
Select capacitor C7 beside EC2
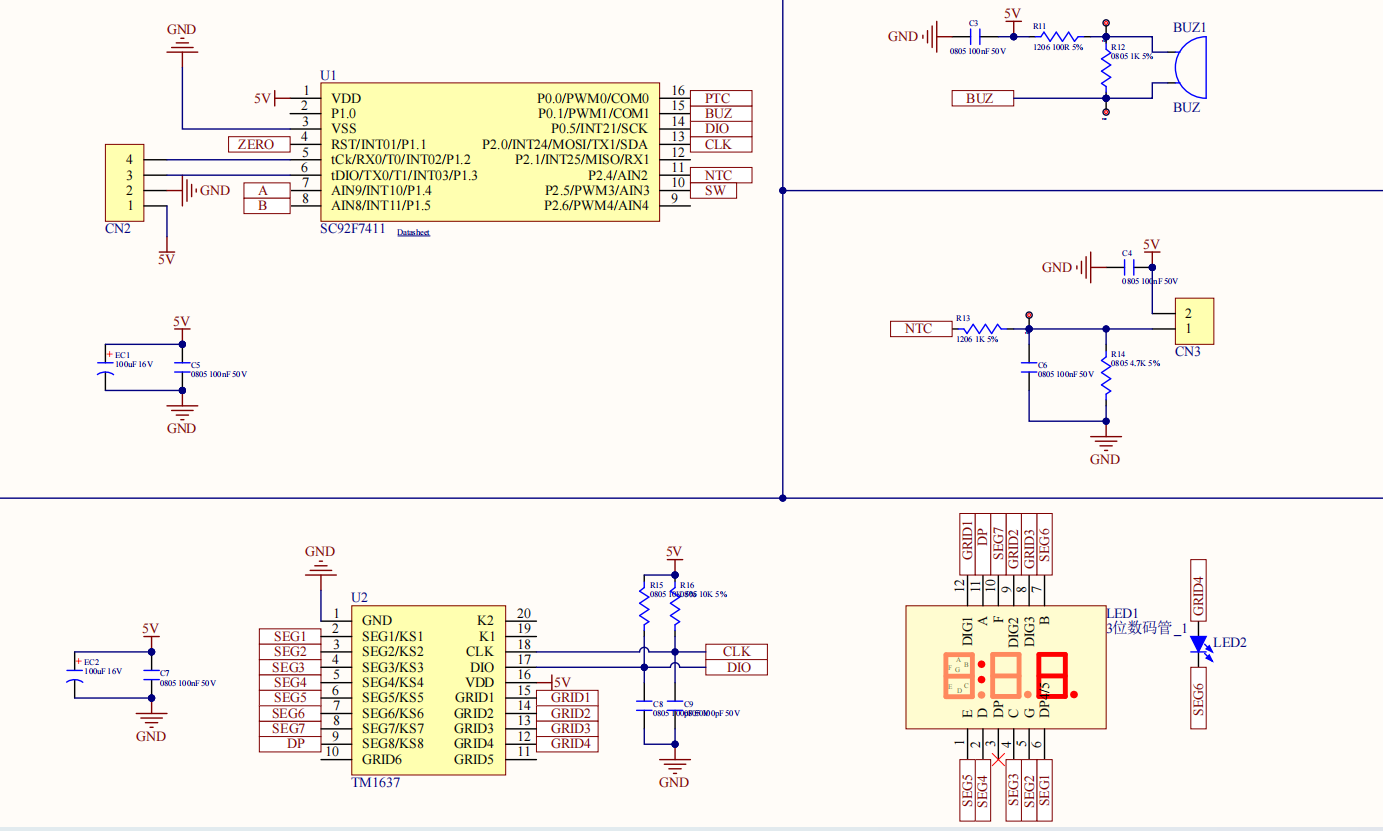(151, 676)
